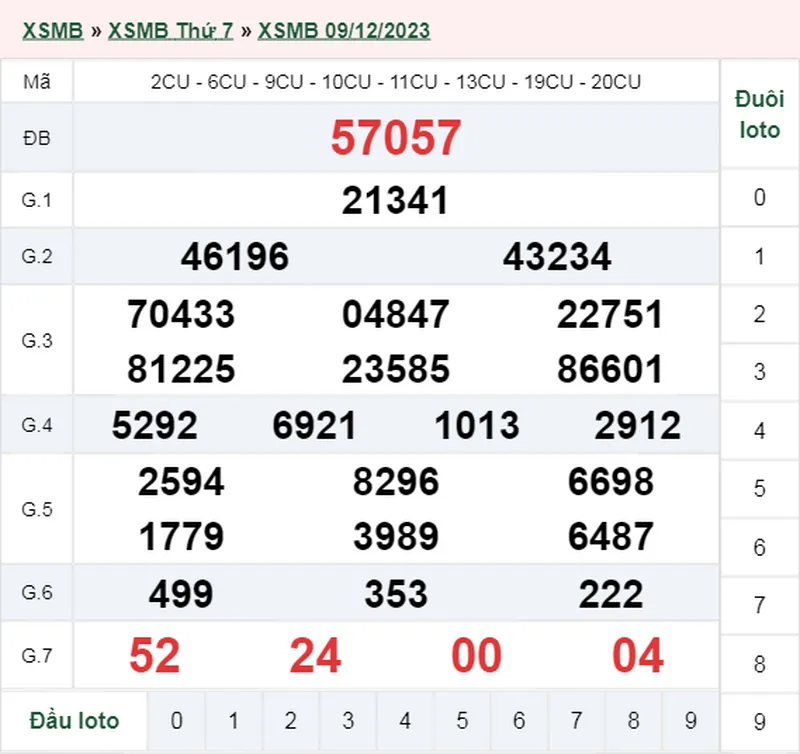
Task: Click the special prize number 57057
Action: (396, 137)
